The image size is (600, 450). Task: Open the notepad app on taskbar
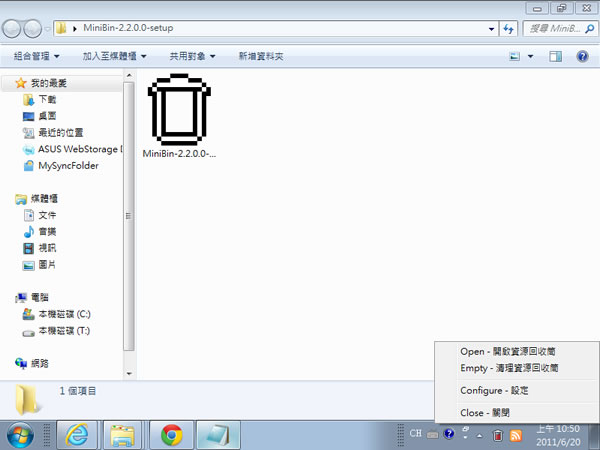(x=218, y=435)
